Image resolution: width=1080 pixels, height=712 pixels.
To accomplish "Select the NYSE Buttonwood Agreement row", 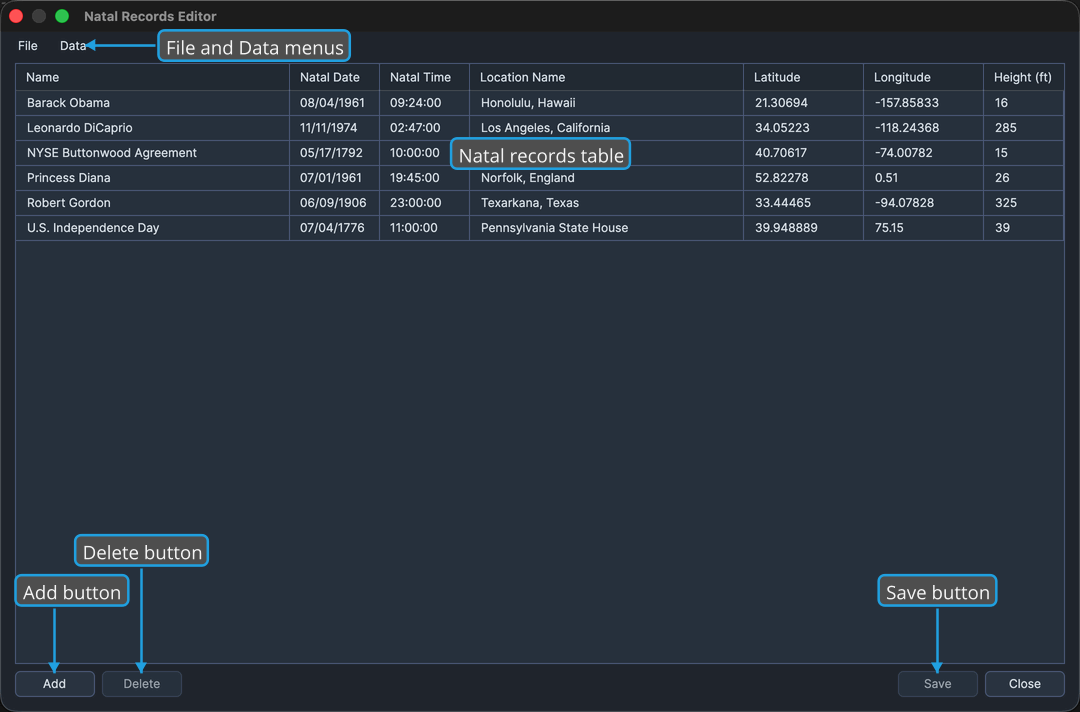I will [x=539, y=153].
